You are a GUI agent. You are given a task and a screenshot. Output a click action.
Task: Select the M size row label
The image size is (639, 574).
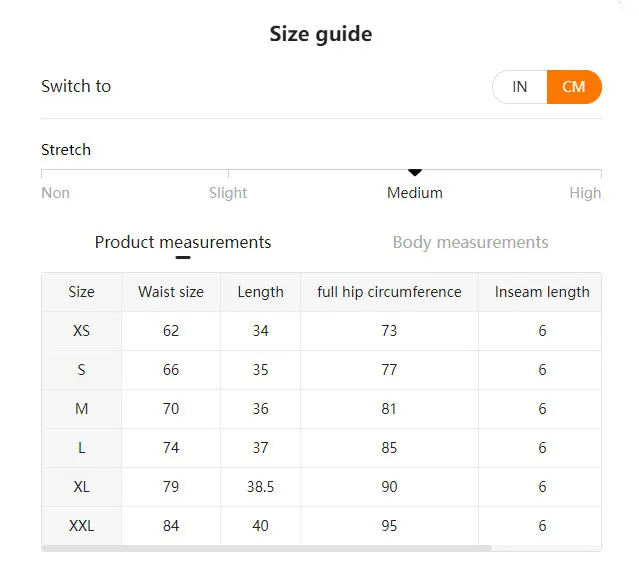[82, 409]
